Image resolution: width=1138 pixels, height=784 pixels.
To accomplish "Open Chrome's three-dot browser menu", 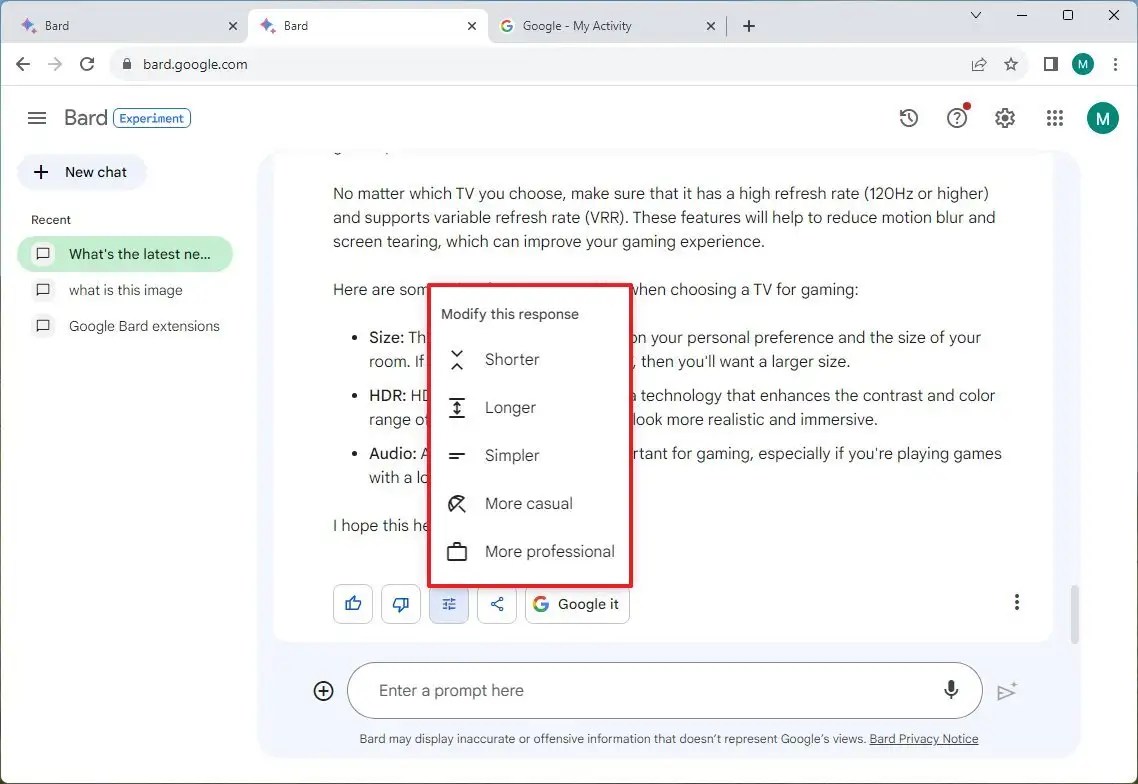I will 1116,63.
